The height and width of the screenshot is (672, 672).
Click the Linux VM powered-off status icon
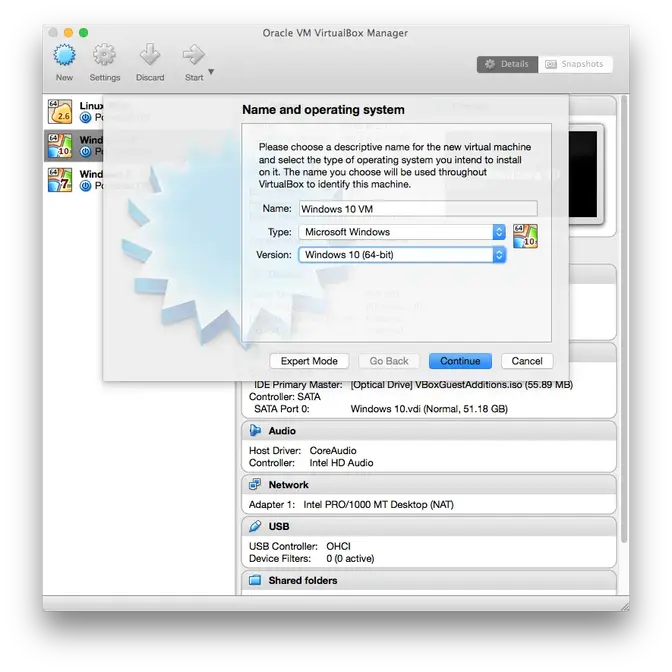pos(86,117)
